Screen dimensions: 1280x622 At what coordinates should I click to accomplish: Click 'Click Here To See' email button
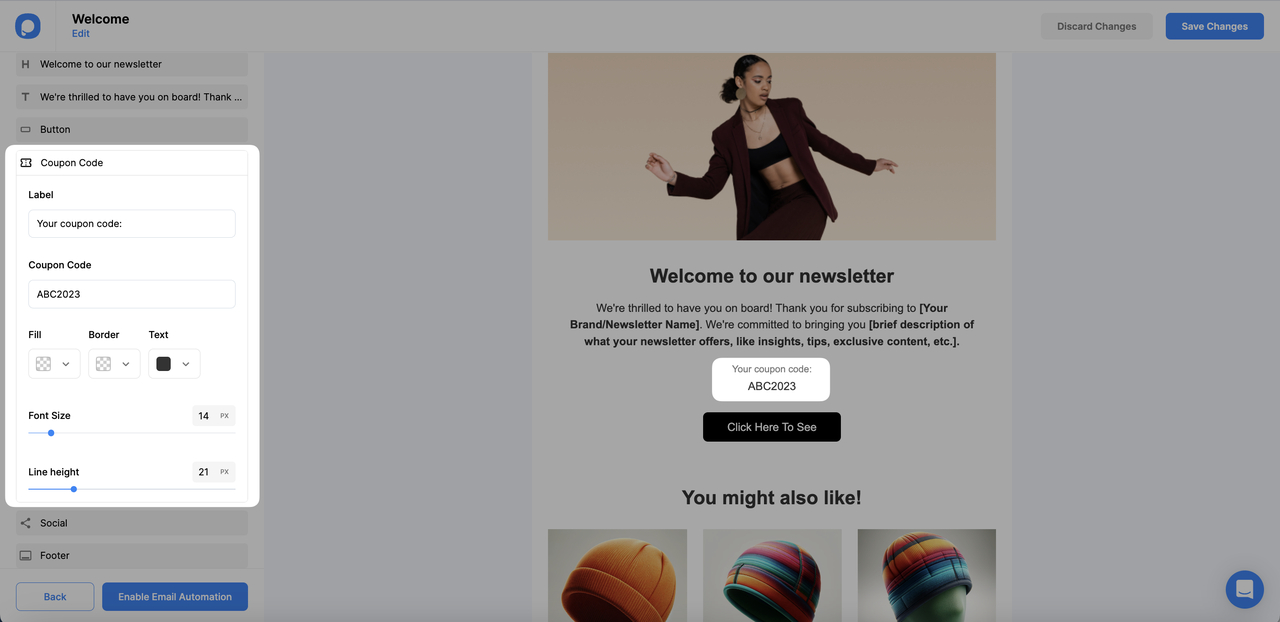tap(772, 427)
